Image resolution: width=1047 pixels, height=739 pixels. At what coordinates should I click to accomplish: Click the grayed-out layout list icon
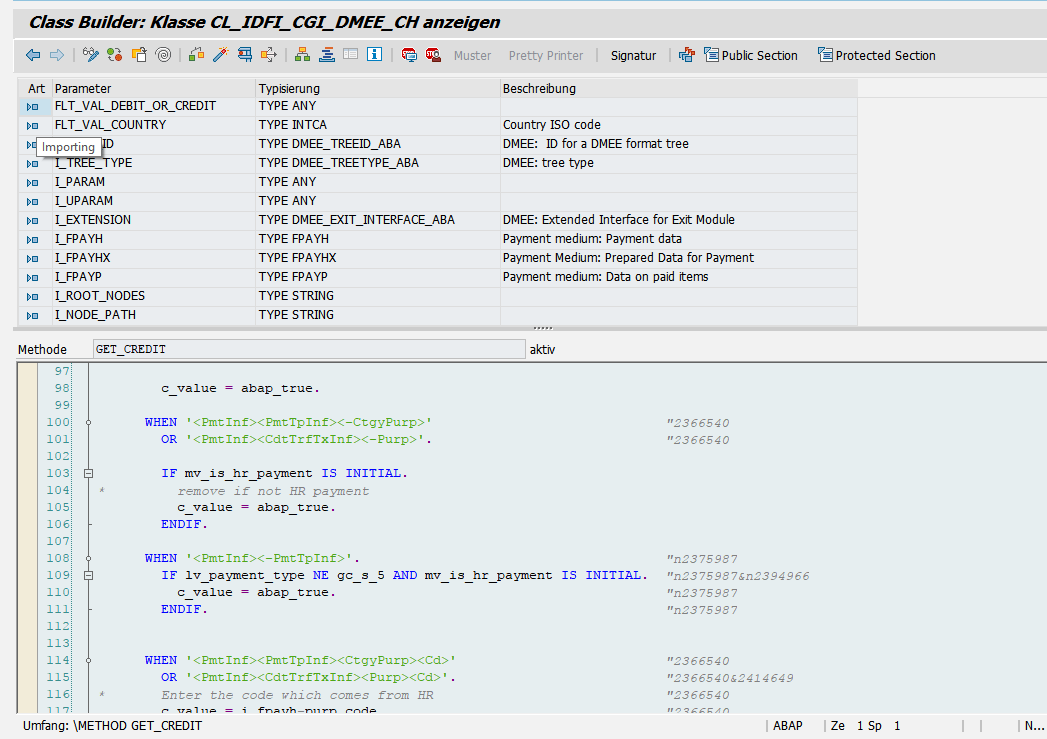coord(351,55)
